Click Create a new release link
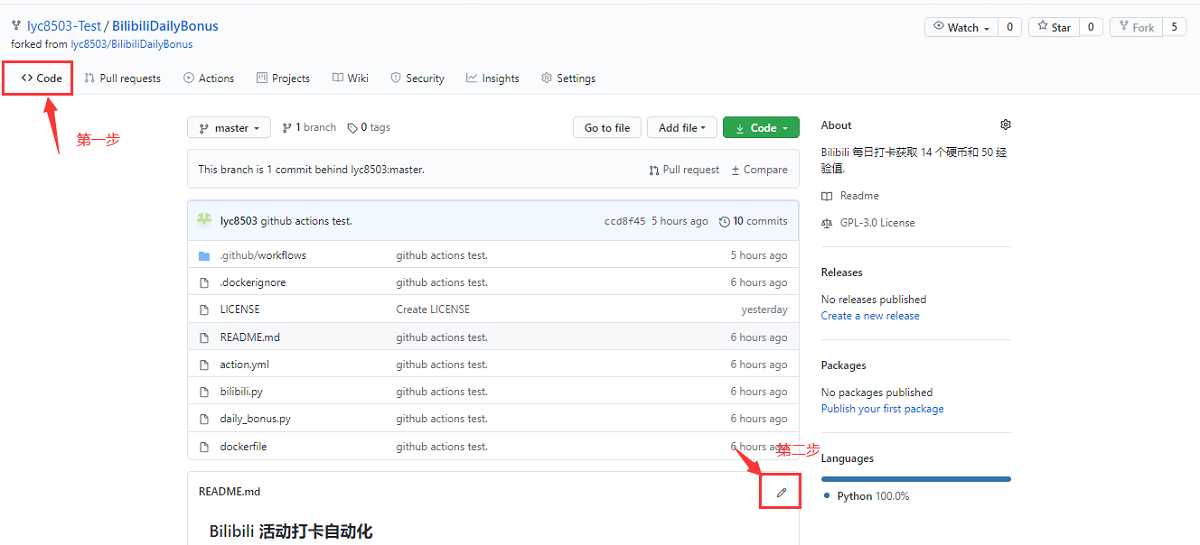Image resolution: width=1200 pixels, height=545 pixels. click(x=869, y=316)
